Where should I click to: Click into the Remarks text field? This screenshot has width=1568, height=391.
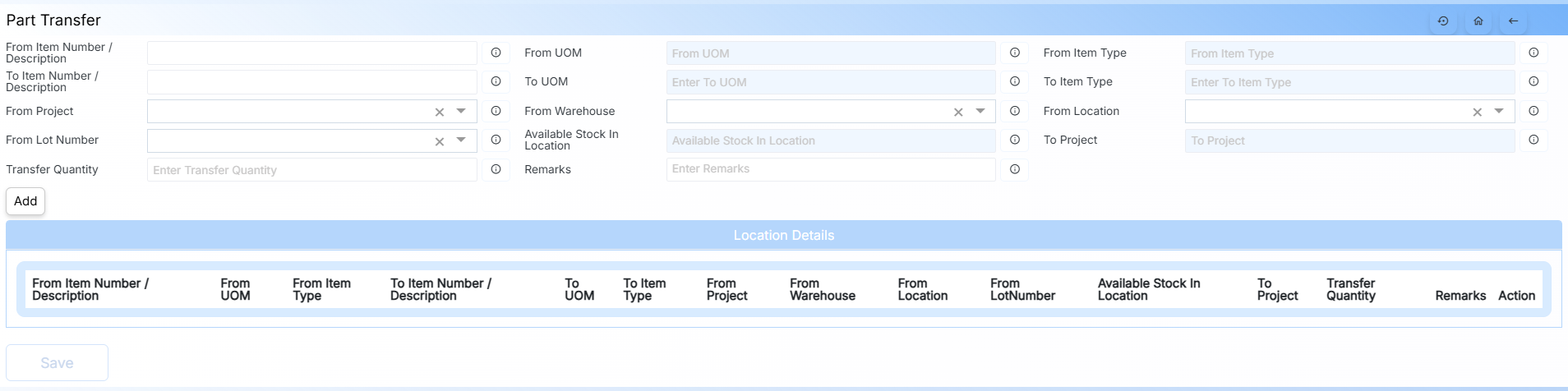coord(830,169)
